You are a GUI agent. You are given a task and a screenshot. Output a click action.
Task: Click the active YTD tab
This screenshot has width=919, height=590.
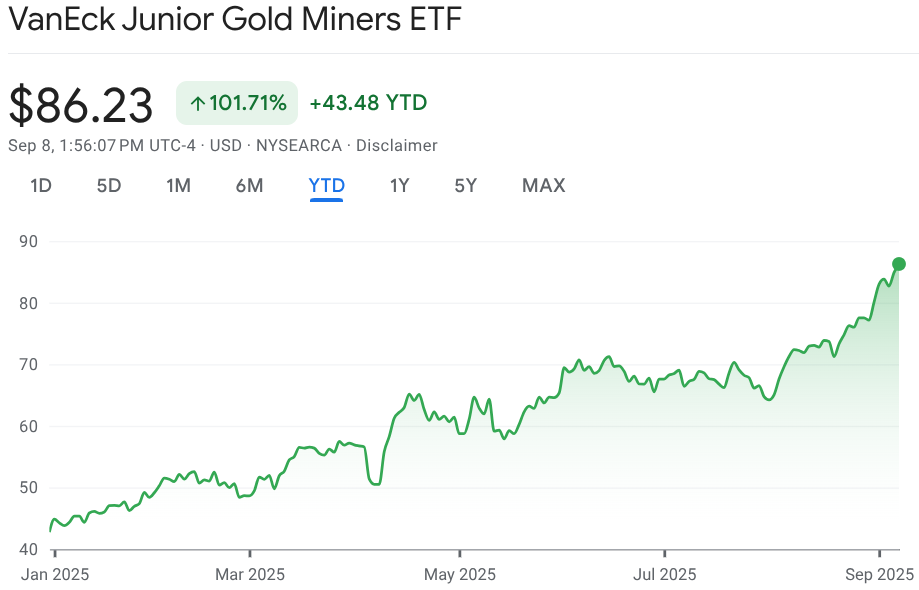coord(327,185)
